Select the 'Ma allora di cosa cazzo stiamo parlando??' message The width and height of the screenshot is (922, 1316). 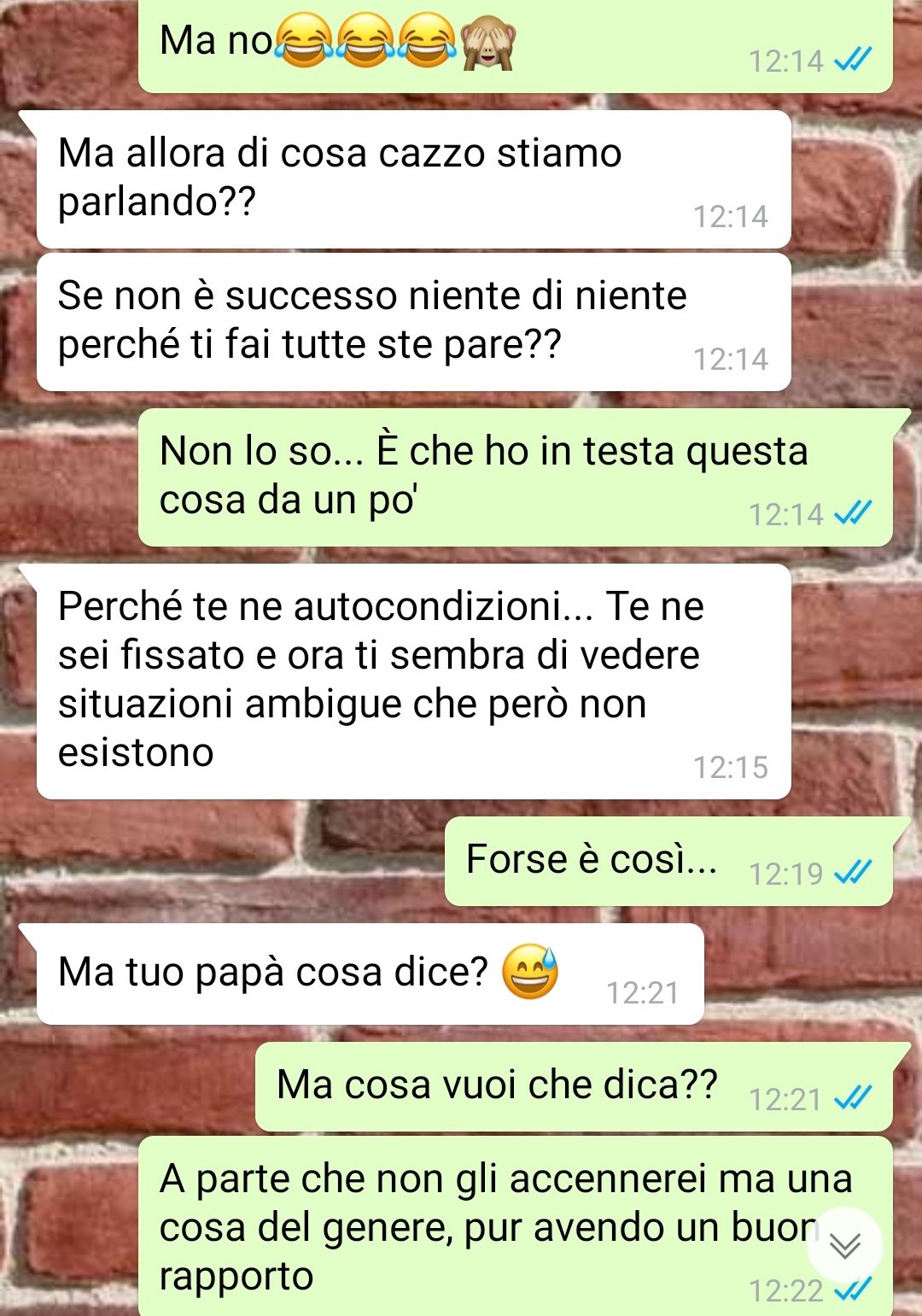[413, 179]
